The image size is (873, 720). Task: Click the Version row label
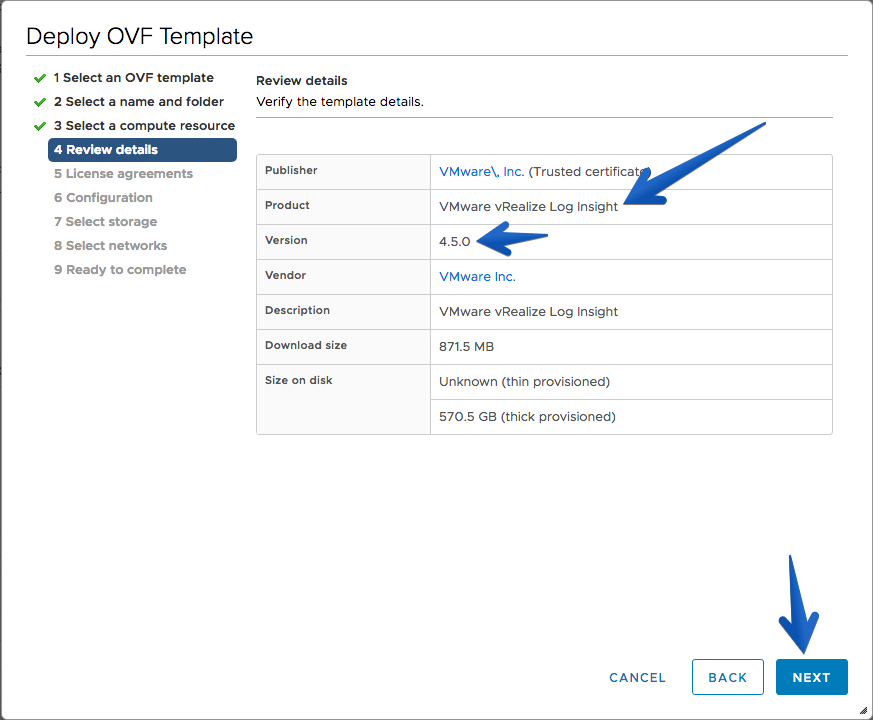286,240
